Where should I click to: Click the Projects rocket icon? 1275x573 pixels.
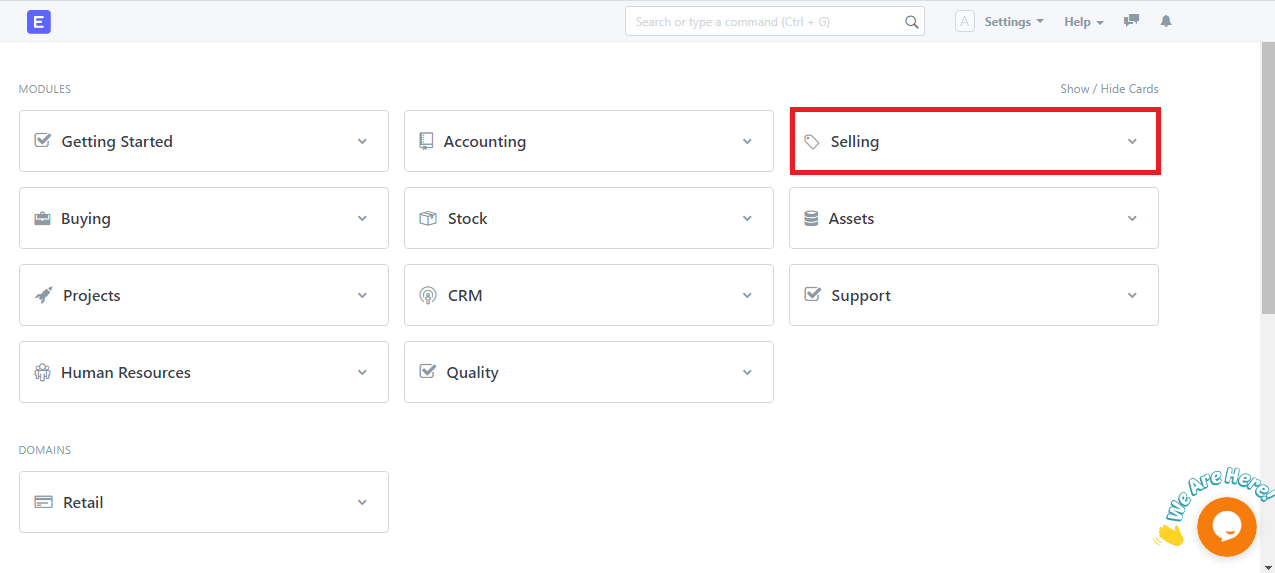43,295
